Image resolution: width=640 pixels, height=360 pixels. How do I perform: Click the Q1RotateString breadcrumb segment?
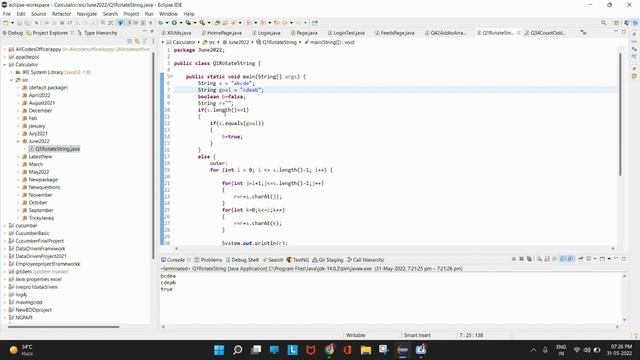point(276,42)
